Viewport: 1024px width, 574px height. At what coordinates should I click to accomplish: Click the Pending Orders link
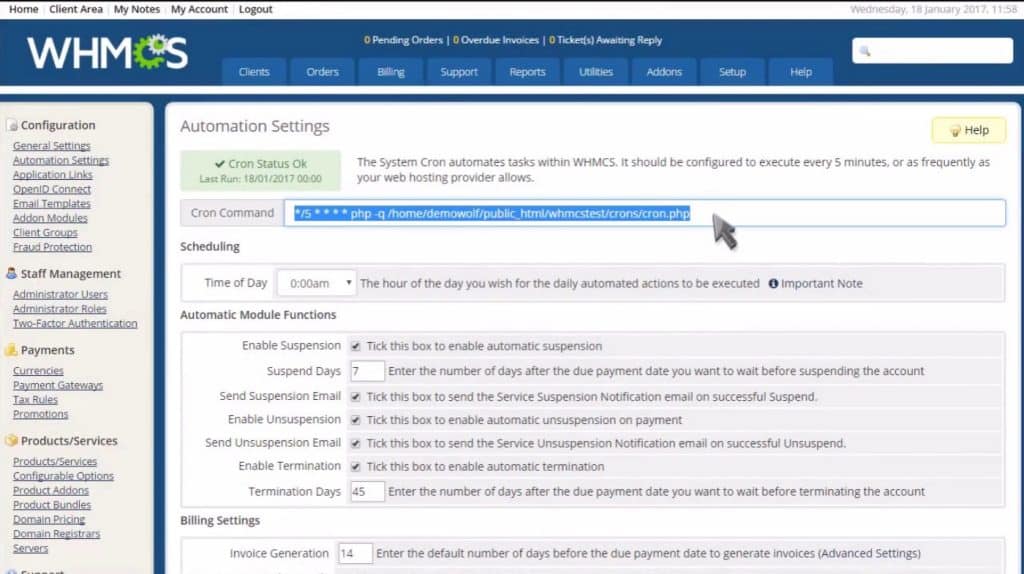[403, 40]
